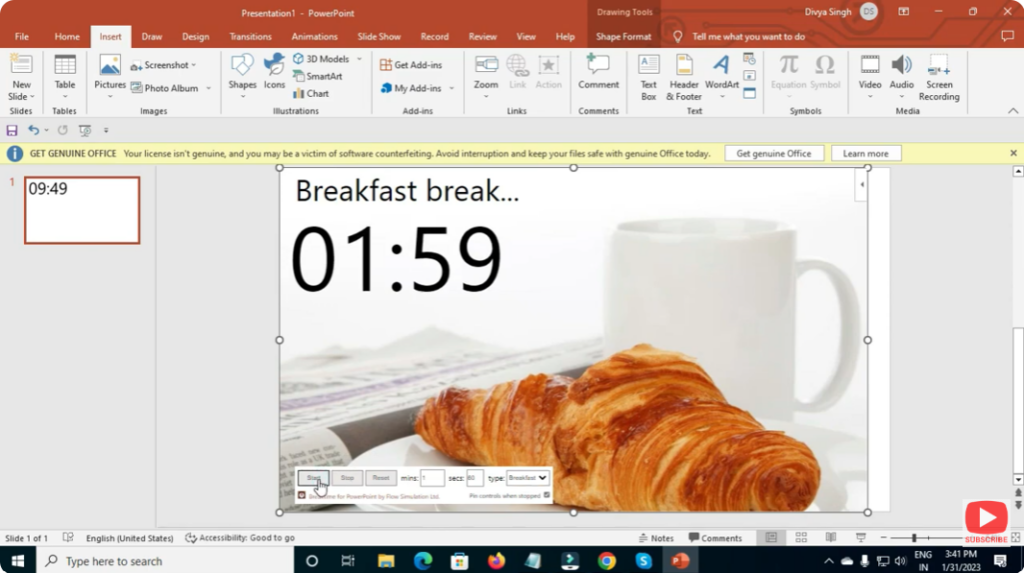Start a Screen Recording
1024x573 pixels.
(939, 77)
